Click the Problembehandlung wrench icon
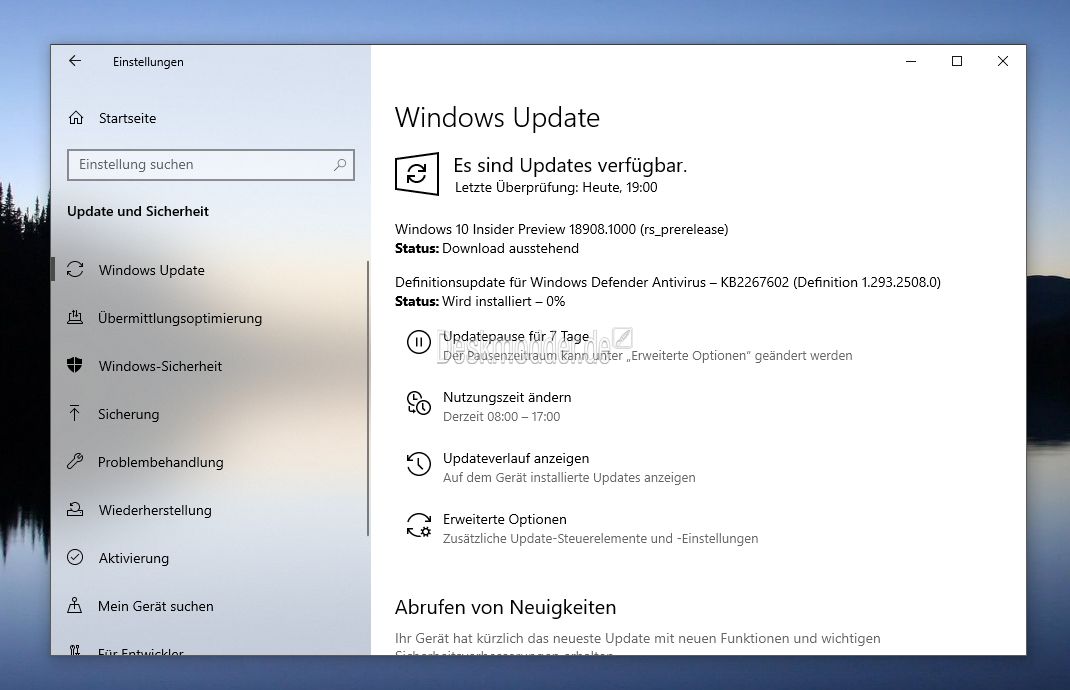 point(75,461)
